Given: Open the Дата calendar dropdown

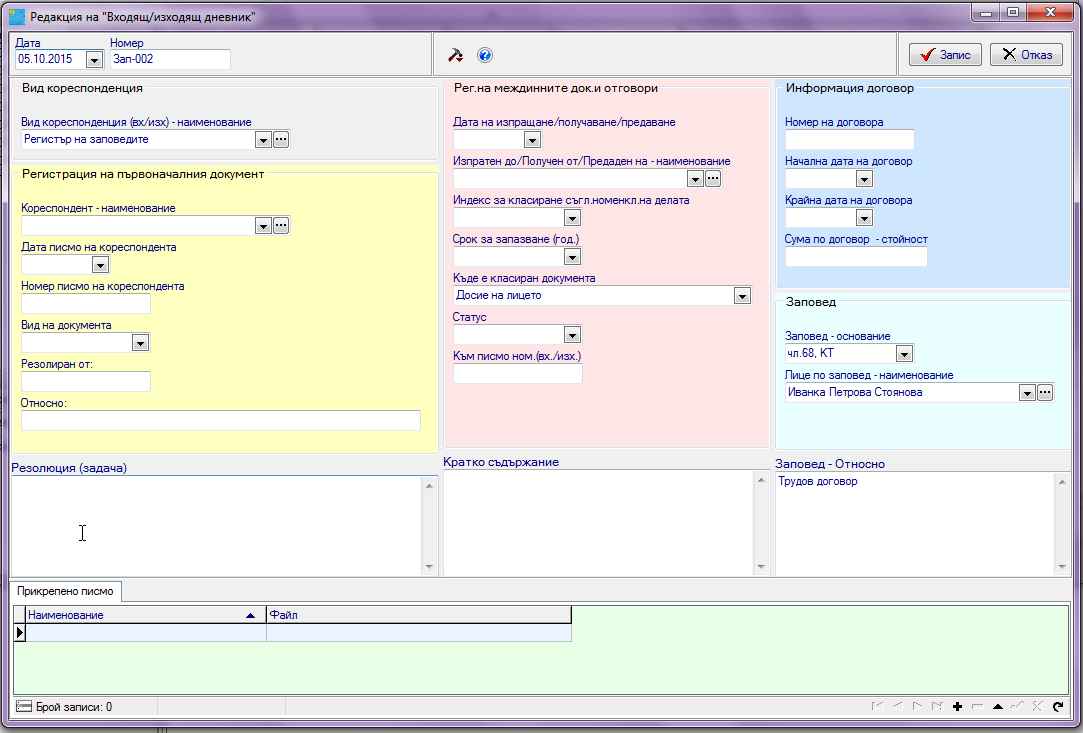Looking at the screenshot, I should pos(94,60).
